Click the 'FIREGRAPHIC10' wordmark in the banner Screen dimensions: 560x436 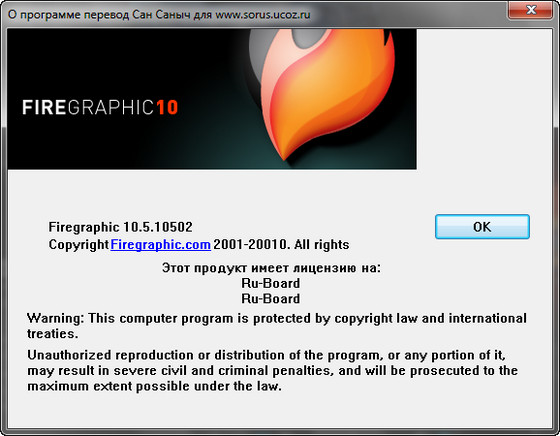pos(100,107)
